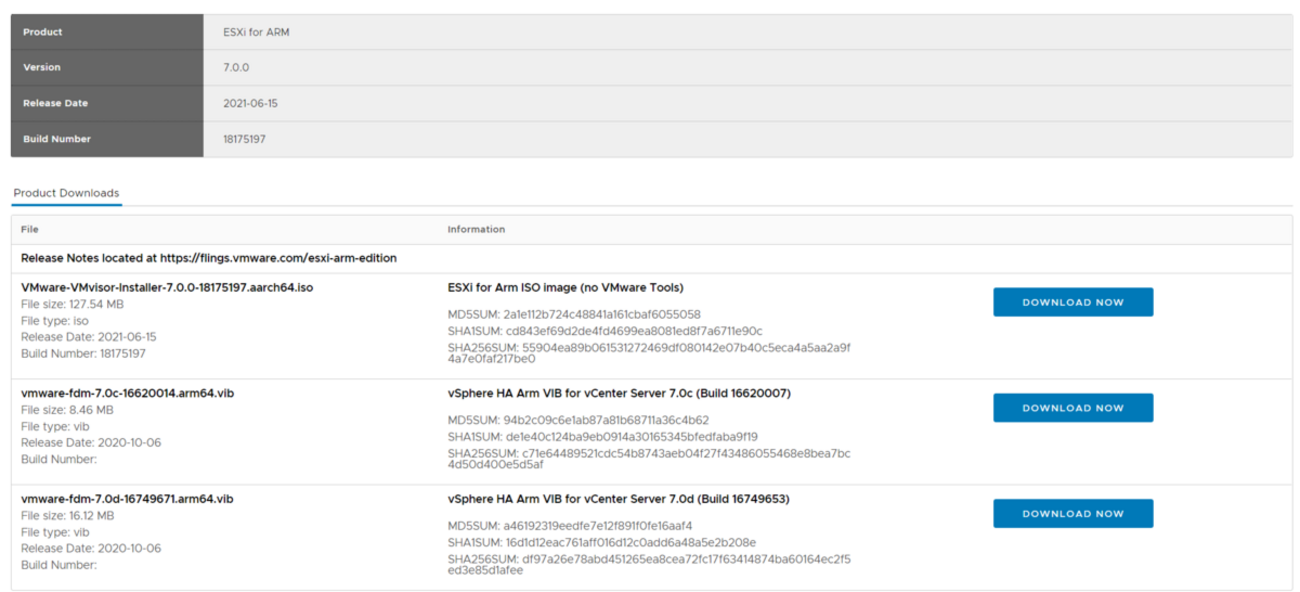Viewport: 1300px width, 592px height.
Task: Click the Version 7.0.0 value
Action: [236, 67]
